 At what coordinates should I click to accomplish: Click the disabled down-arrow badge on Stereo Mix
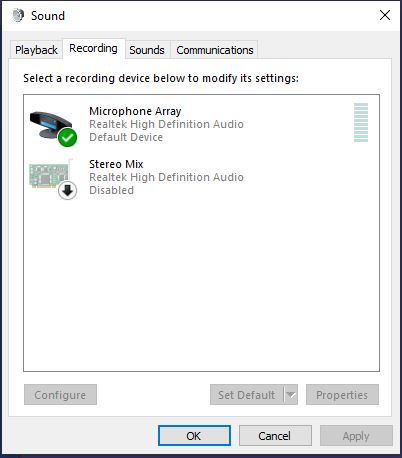68,191
